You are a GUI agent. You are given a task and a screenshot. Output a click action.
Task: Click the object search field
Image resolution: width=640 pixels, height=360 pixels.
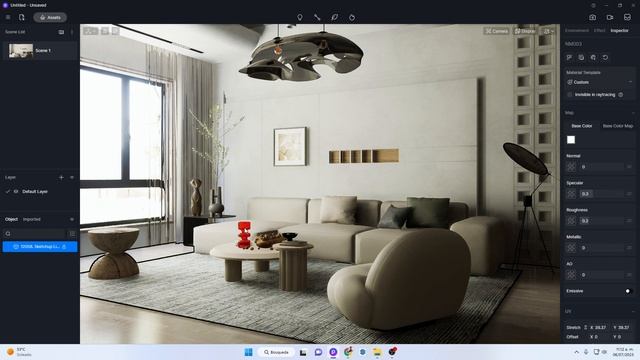(35, 233)
